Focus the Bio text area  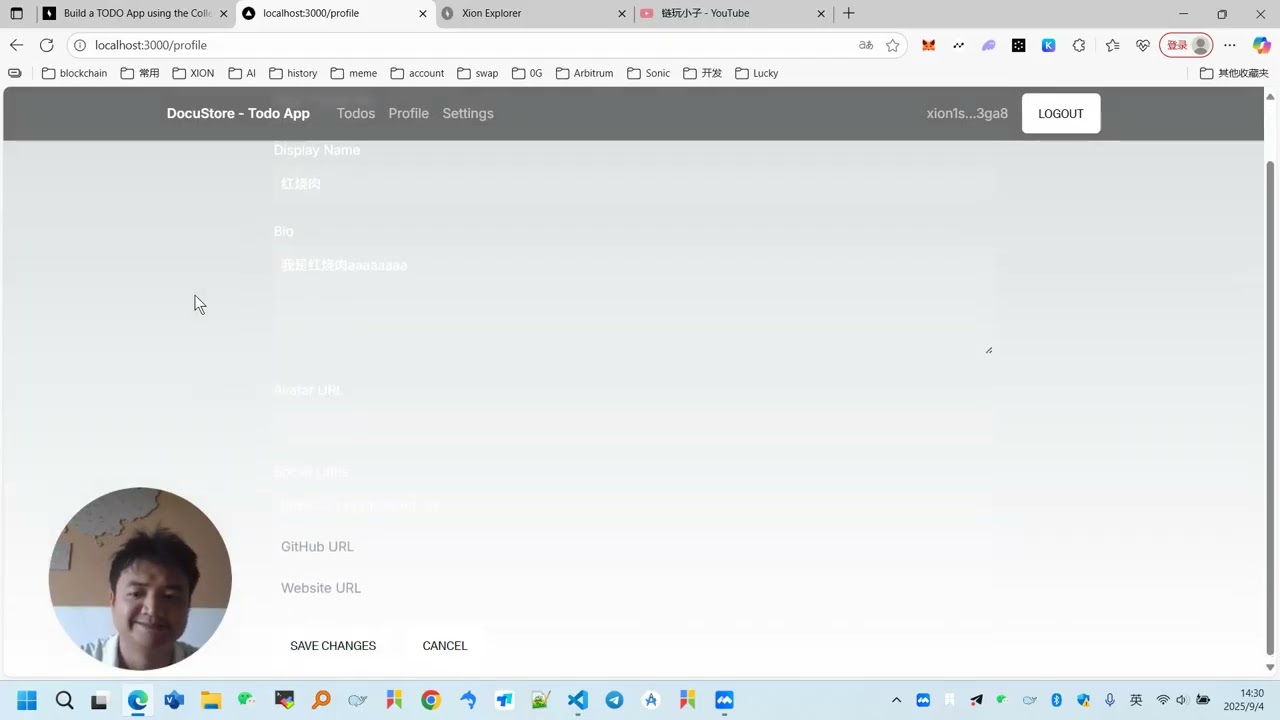(634, 302)
